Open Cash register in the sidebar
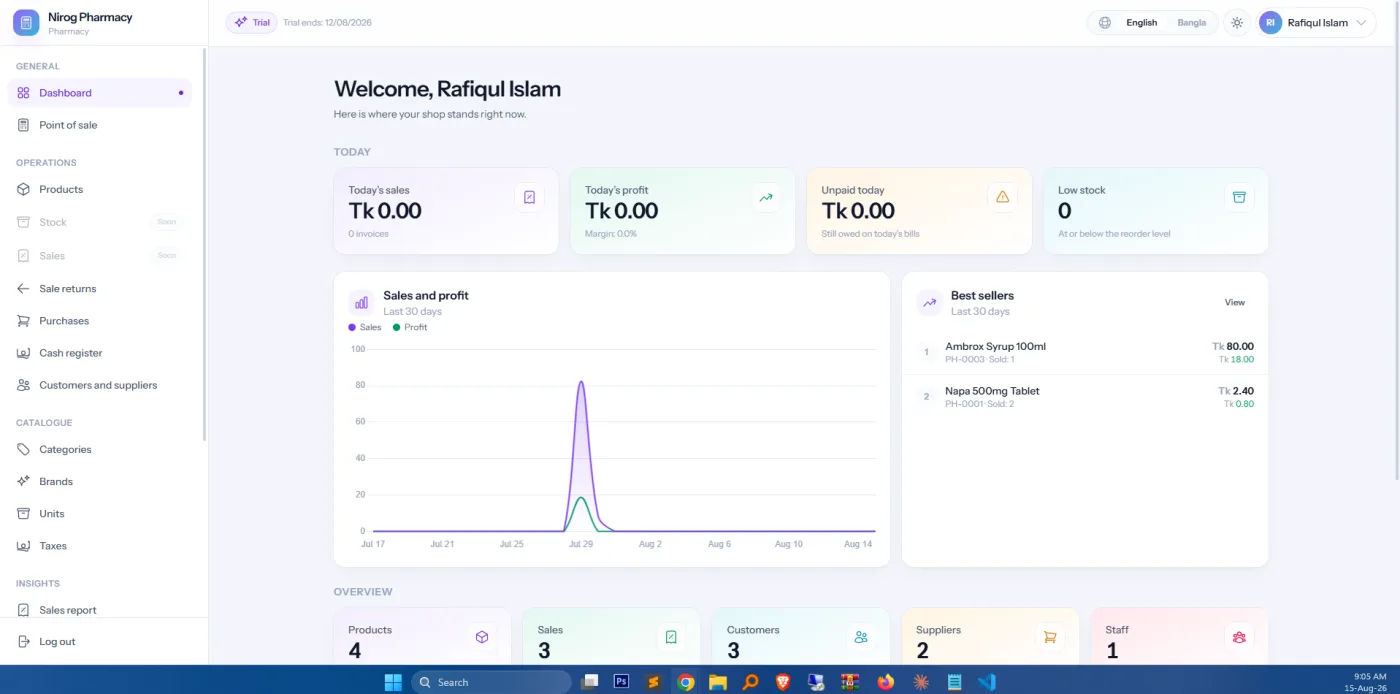The width and height of the screenshot is (1400, 694). point(99,353)
